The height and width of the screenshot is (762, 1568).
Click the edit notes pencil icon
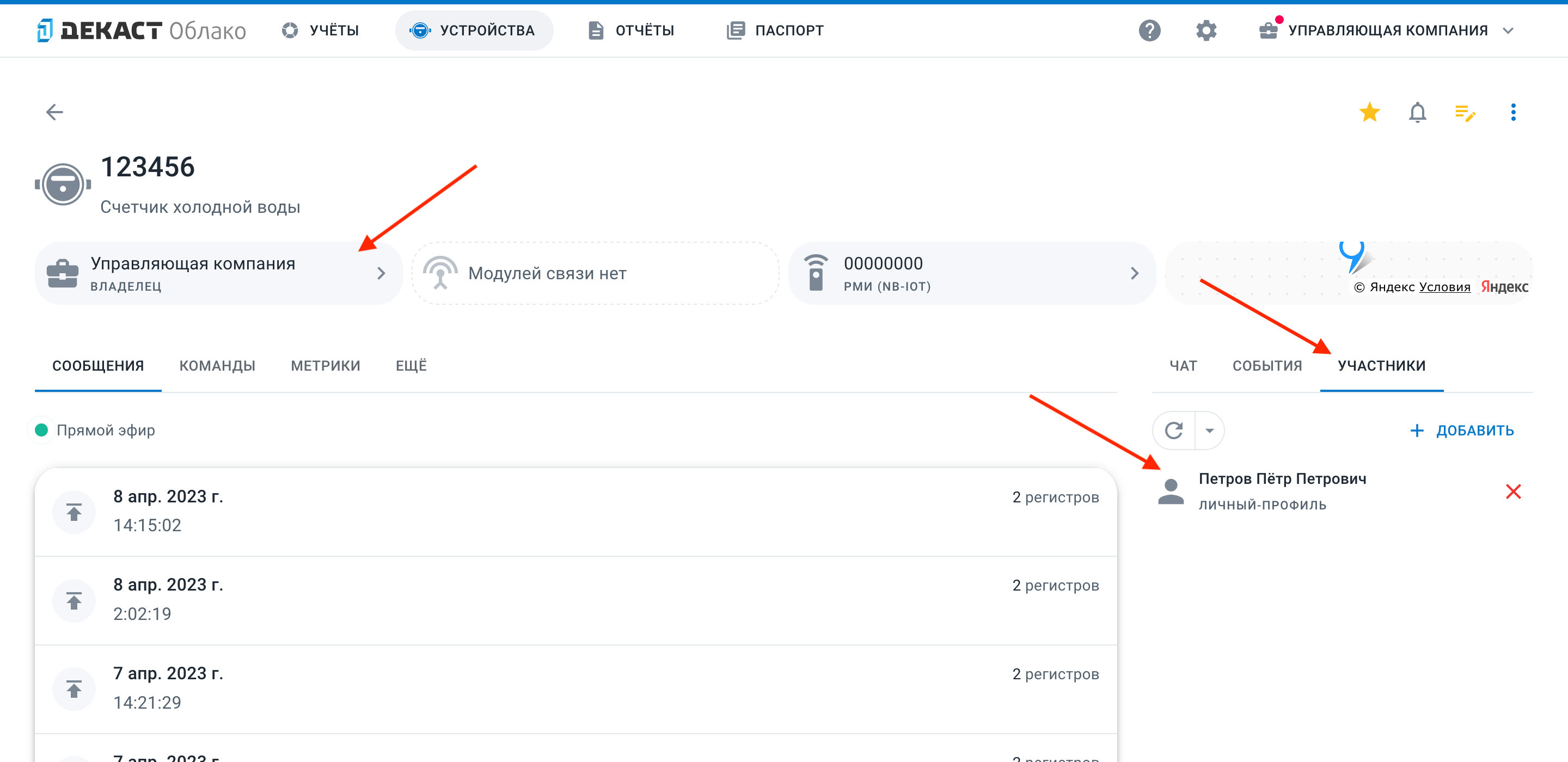click(1465, 113)
